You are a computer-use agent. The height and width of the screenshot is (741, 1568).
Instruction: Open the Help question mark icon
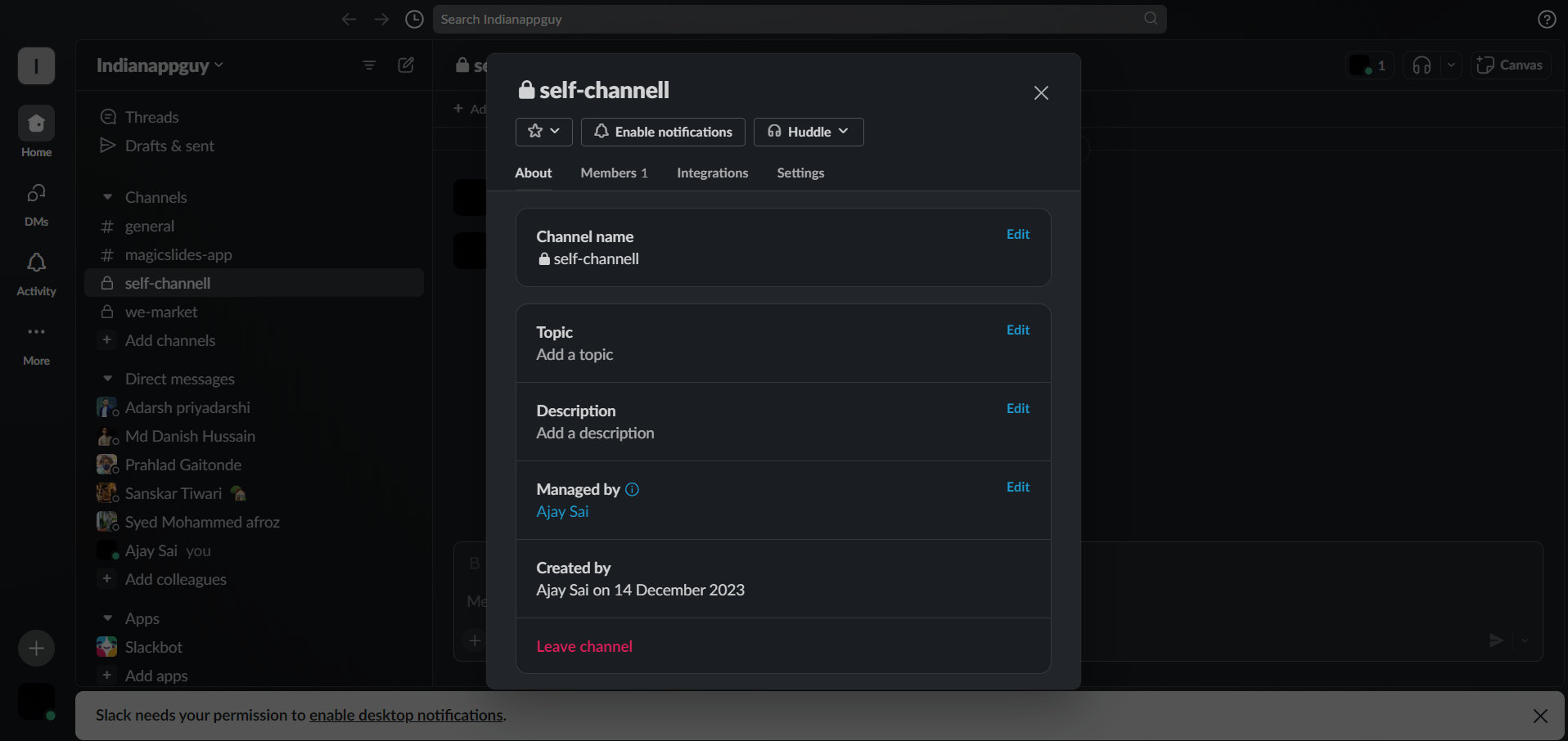(1547, 19)
